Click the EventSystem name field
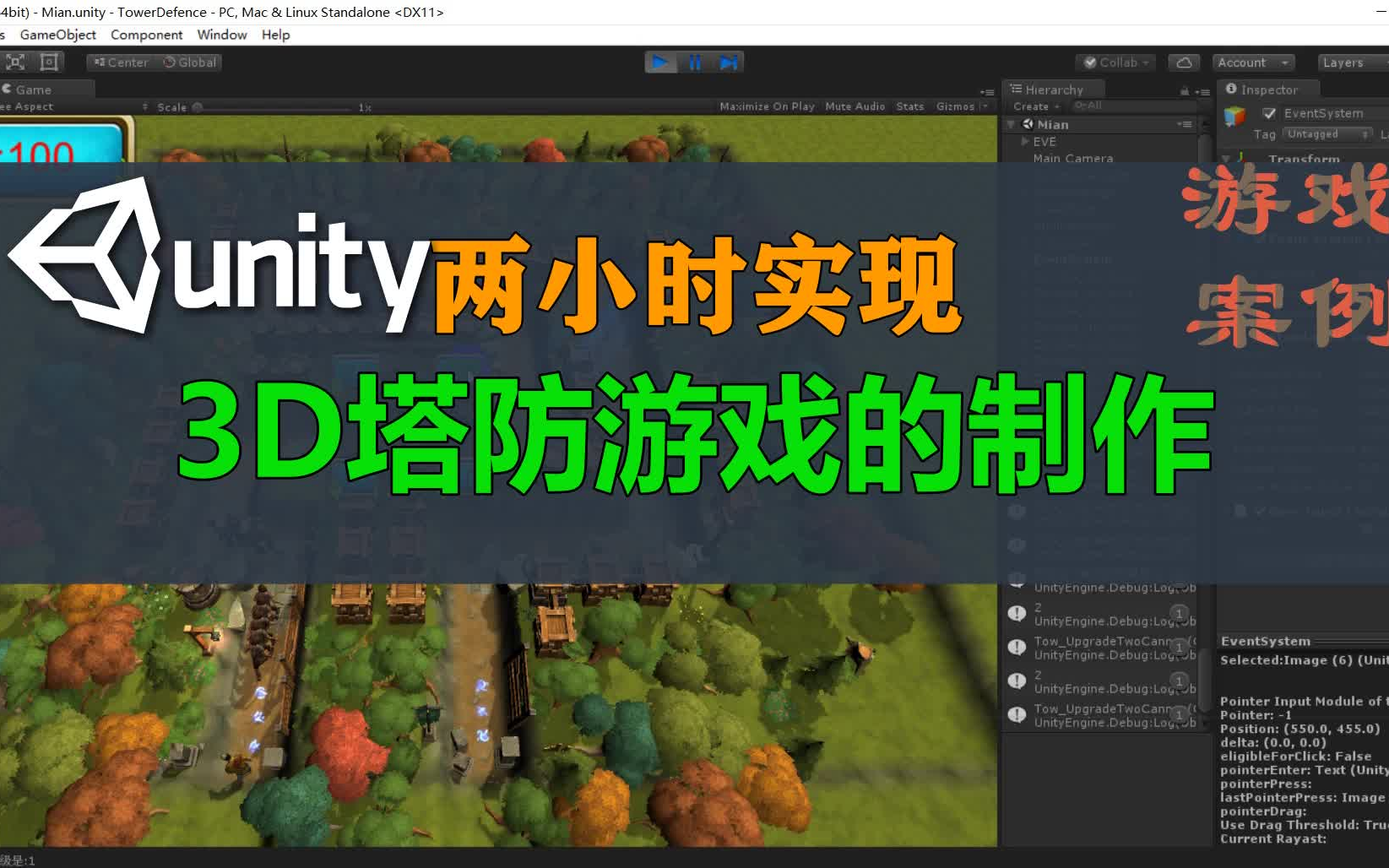Viewport: 1389px width, 868px height. (x=1334, y=113)
